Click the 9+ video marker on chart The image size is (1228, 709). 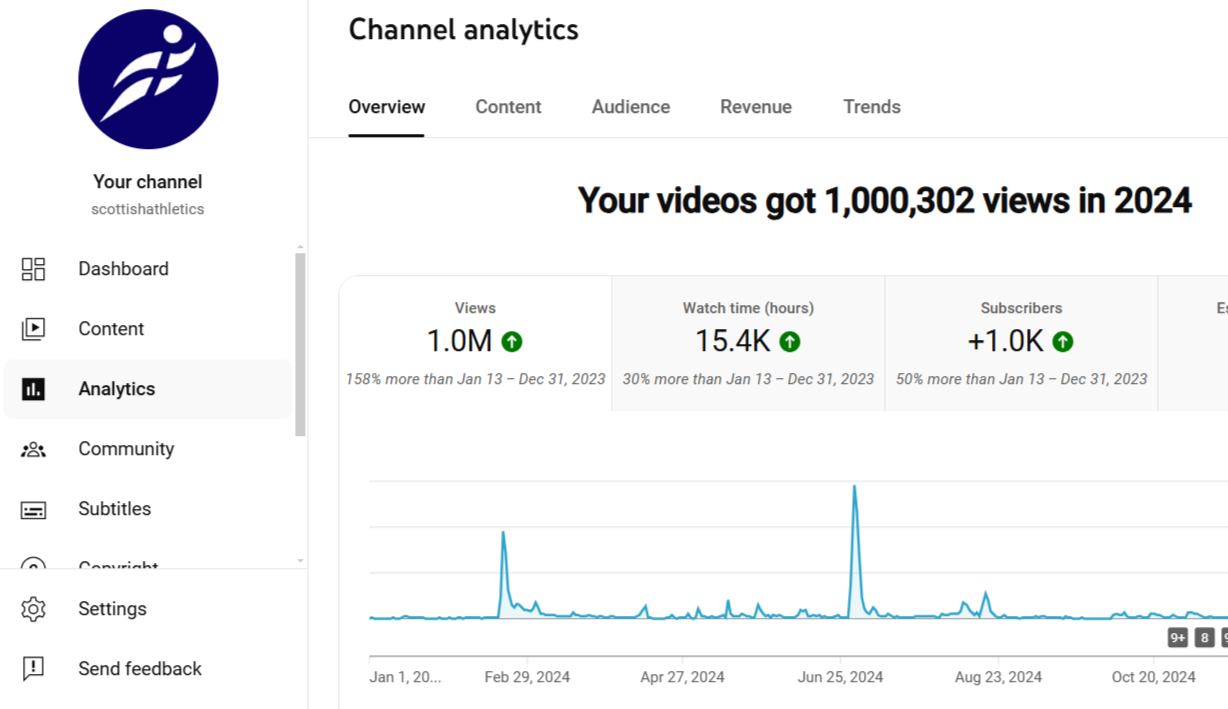(x=1178, y=637)
